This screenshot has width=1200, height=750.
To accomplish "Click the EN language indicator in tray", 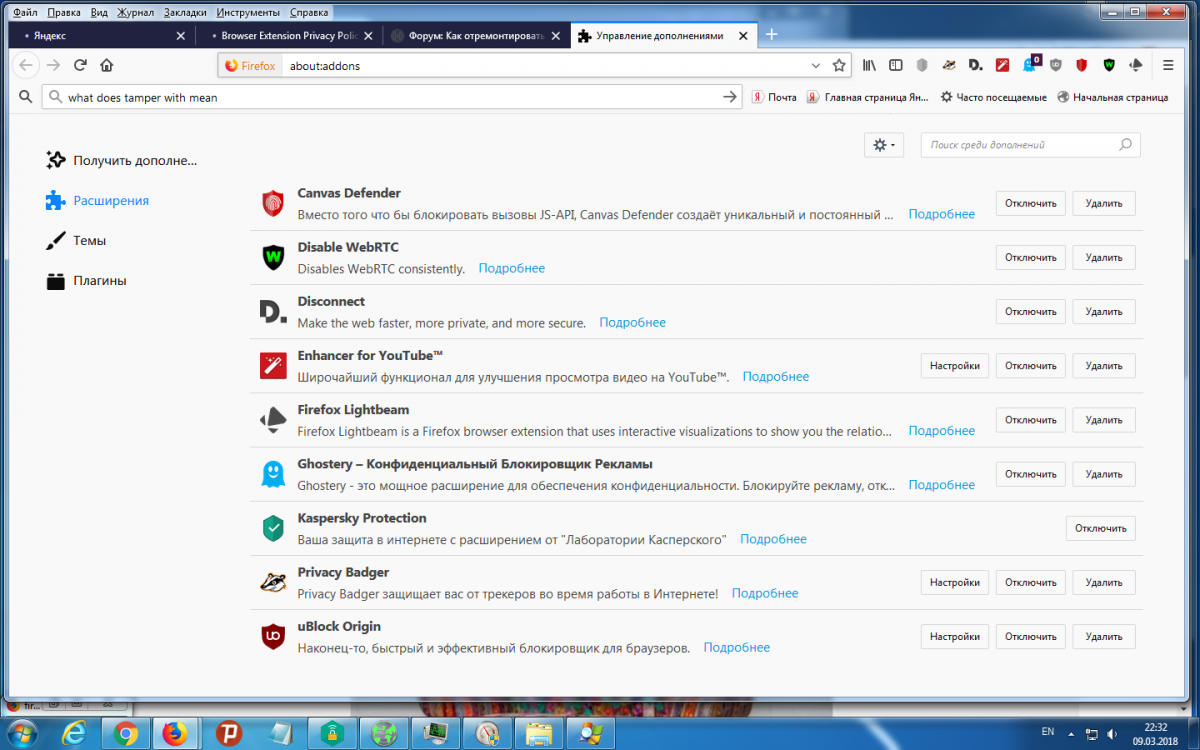I will pos(1047,733).
